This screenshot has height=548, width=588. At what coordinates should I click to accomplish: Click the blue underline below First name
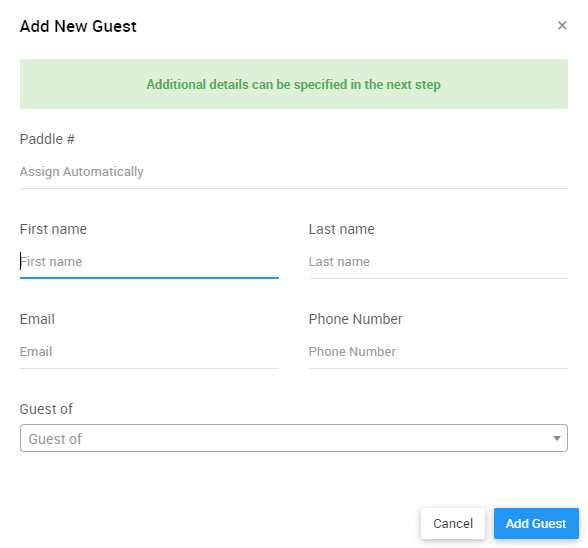149,278
